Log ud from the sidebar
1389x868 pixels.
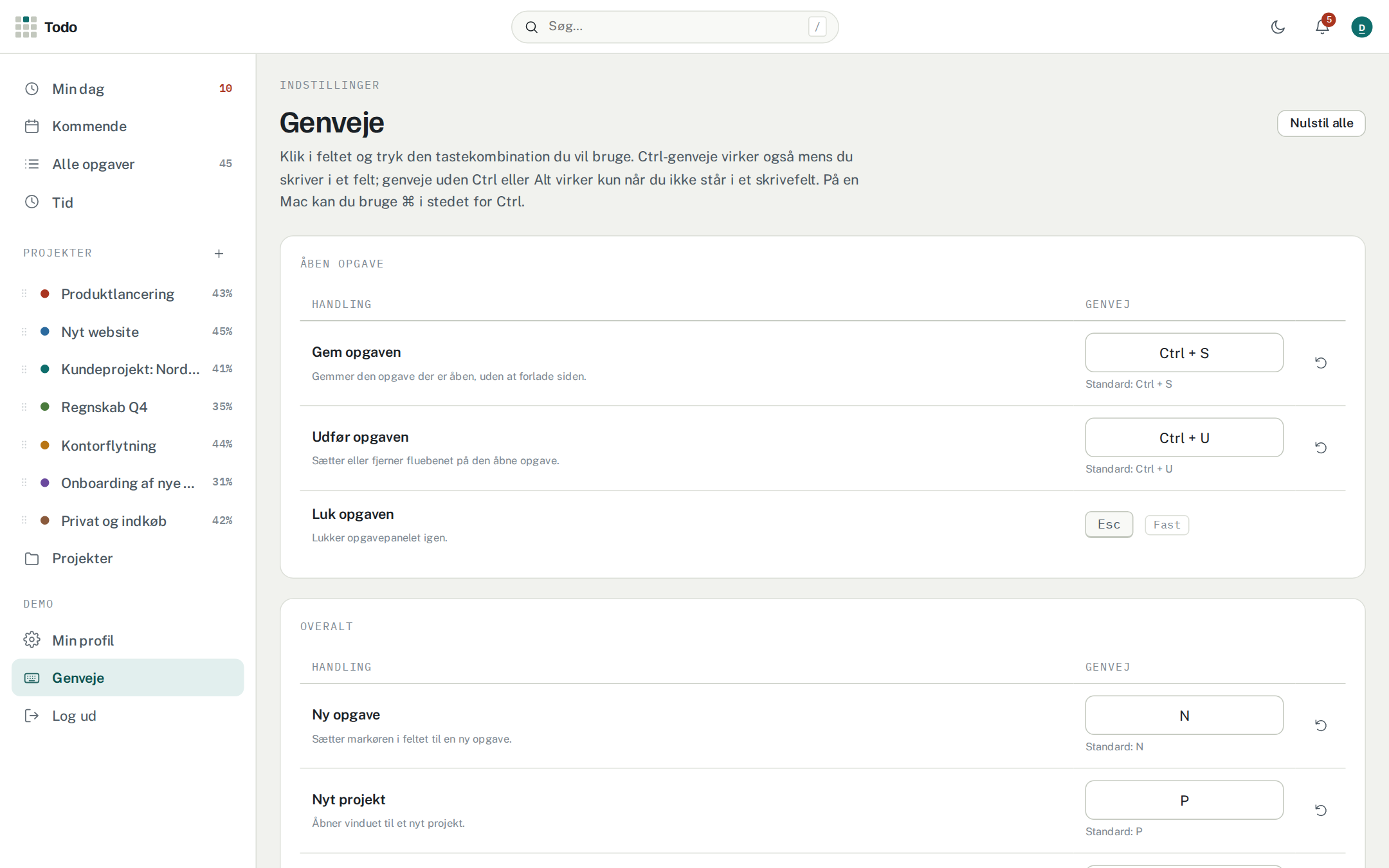pos(127,716)
